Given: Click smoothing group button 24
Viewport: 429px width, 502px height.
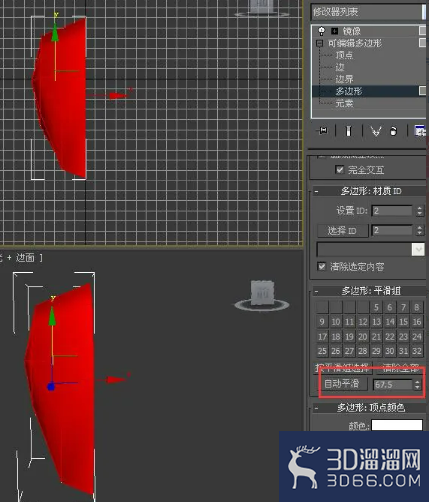Looking at the screenshot, I should point(417,336).
